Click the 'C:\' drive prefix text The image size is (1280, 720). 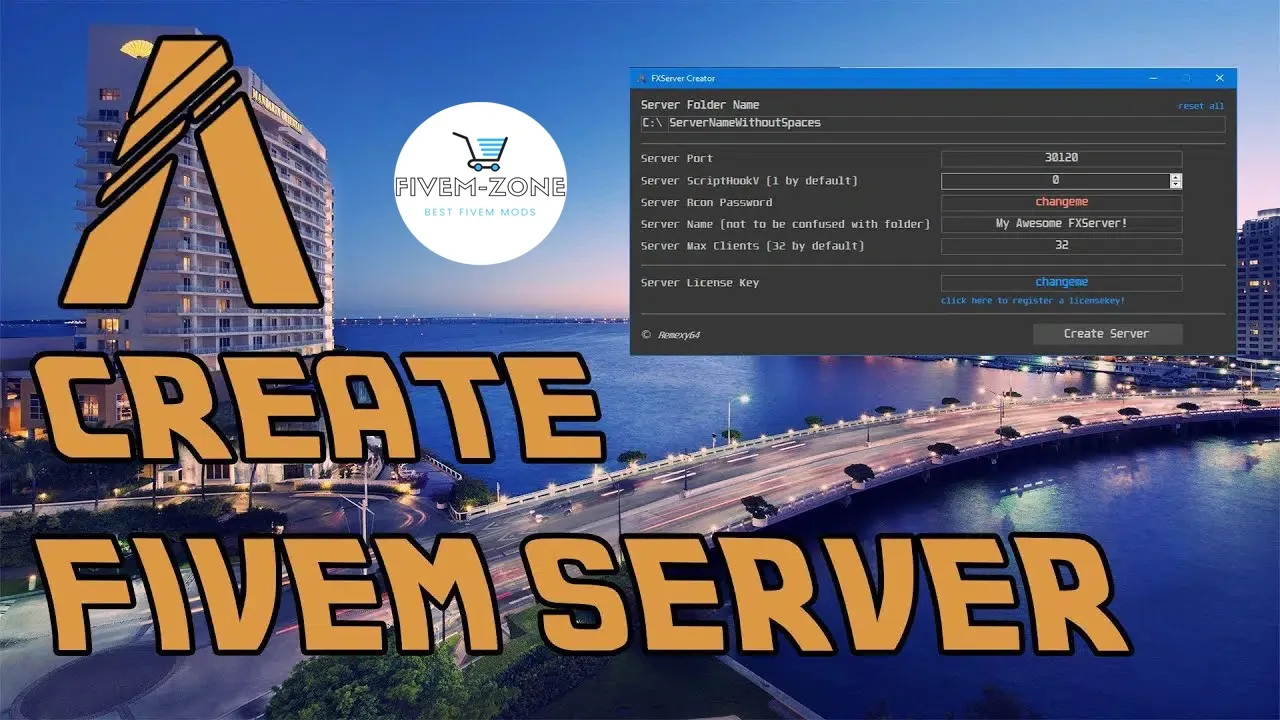pyautogui.click(x=651, y=123)
